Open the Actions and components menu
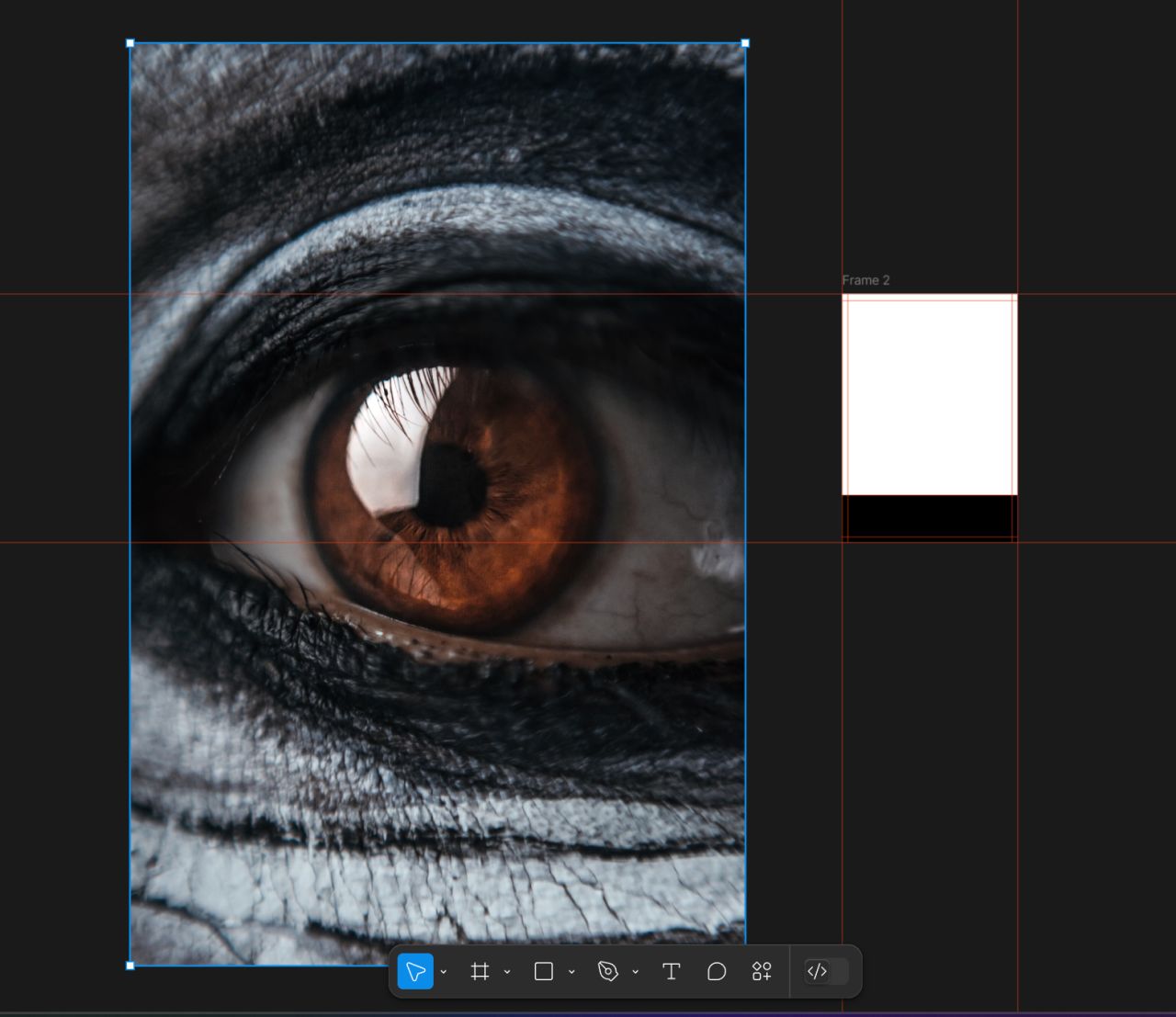 point(762,971)
